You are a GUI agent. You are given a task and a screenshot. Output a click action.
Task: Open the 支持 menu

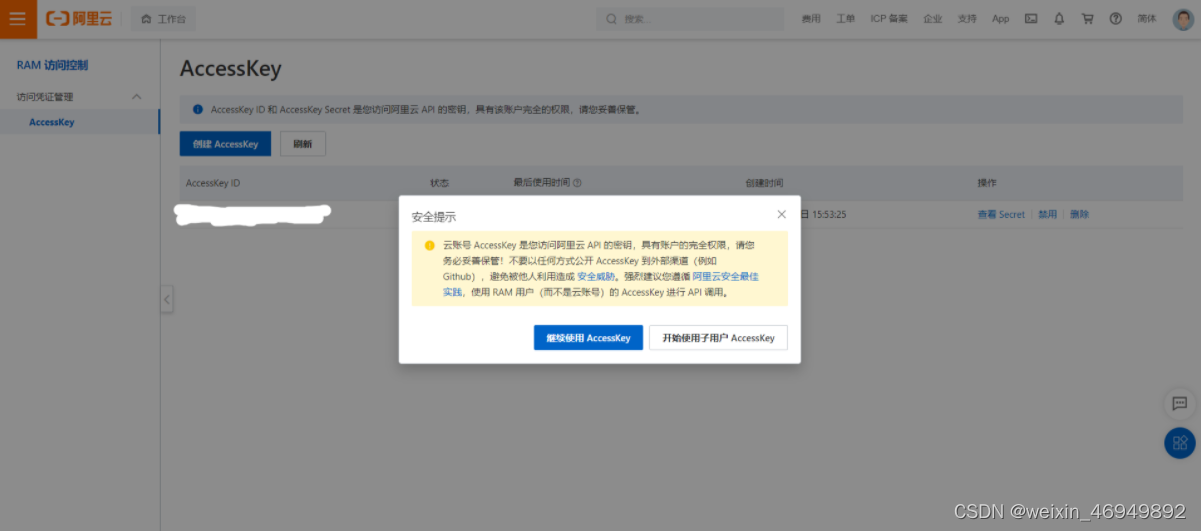(967, 19)
